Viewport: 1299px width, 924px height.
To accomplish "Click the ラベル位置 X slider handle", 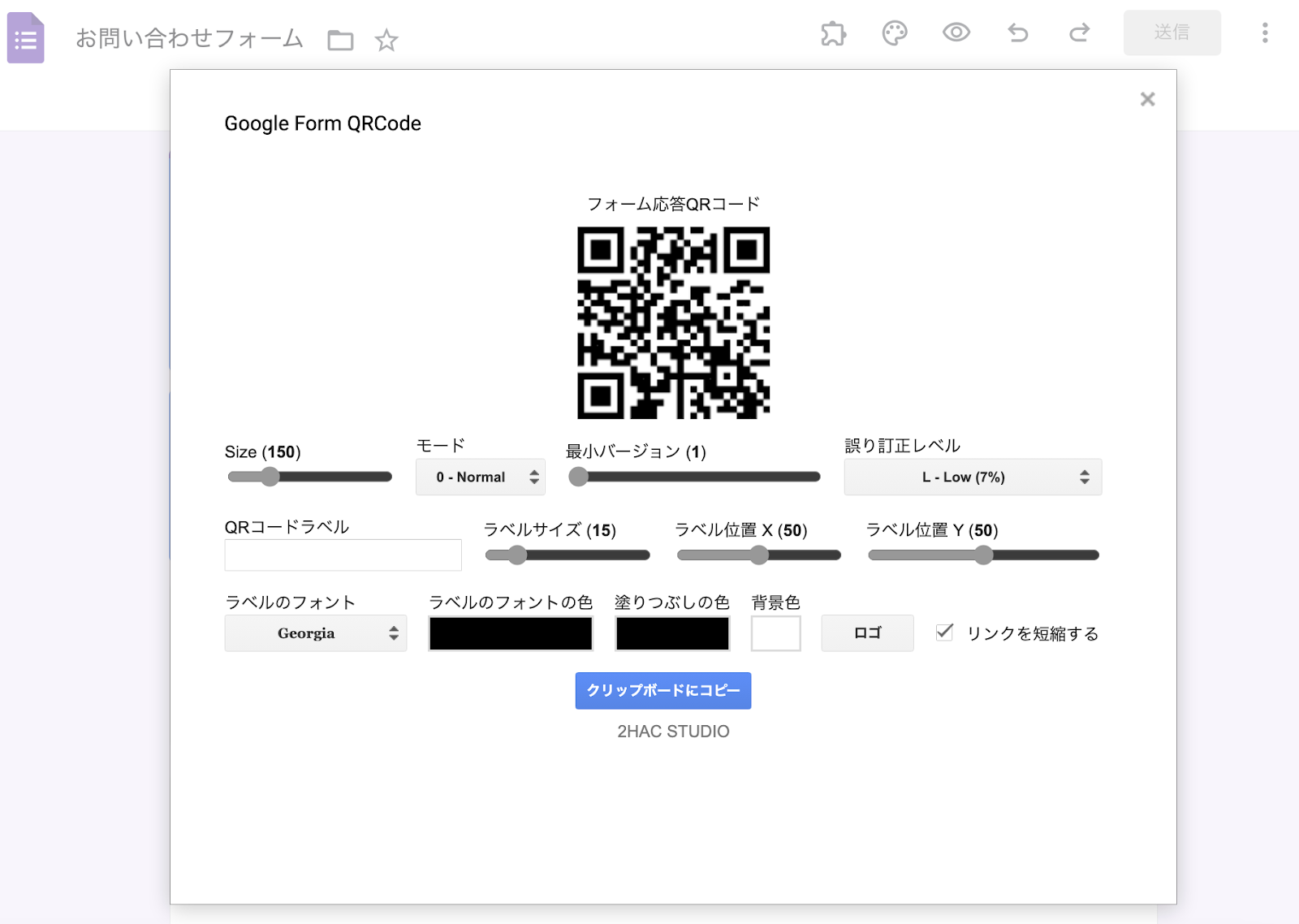I will [x=759, y=555].
